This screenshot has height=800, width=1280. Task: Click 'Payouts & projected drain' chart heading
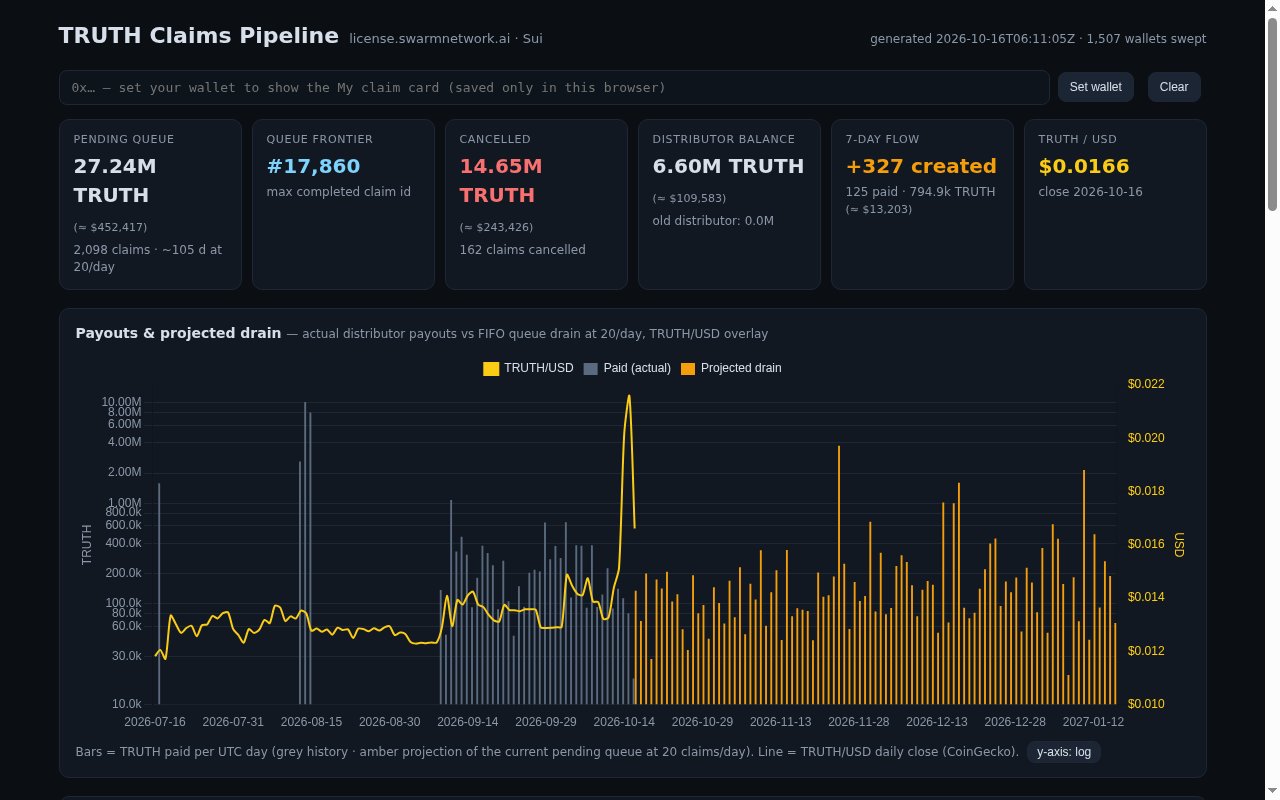click(178, 333)
